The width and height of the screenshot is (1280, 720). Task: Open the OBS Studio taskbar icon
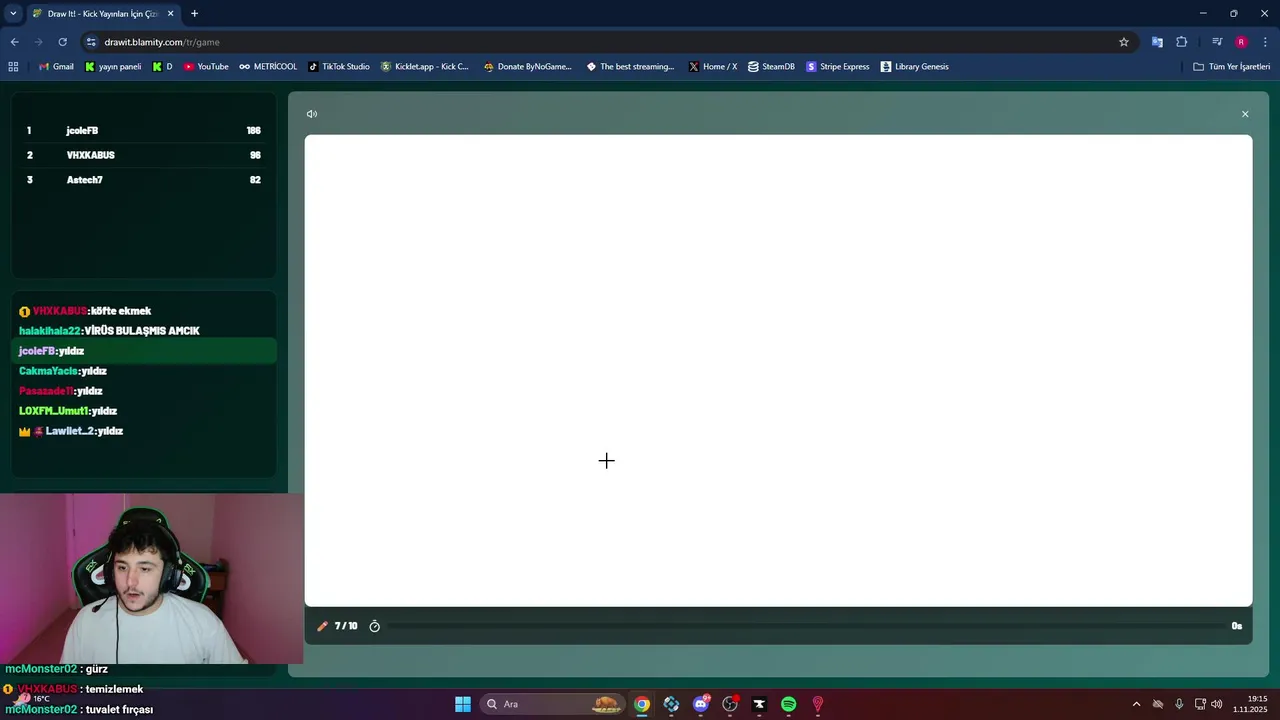click(x=730, y=704)
